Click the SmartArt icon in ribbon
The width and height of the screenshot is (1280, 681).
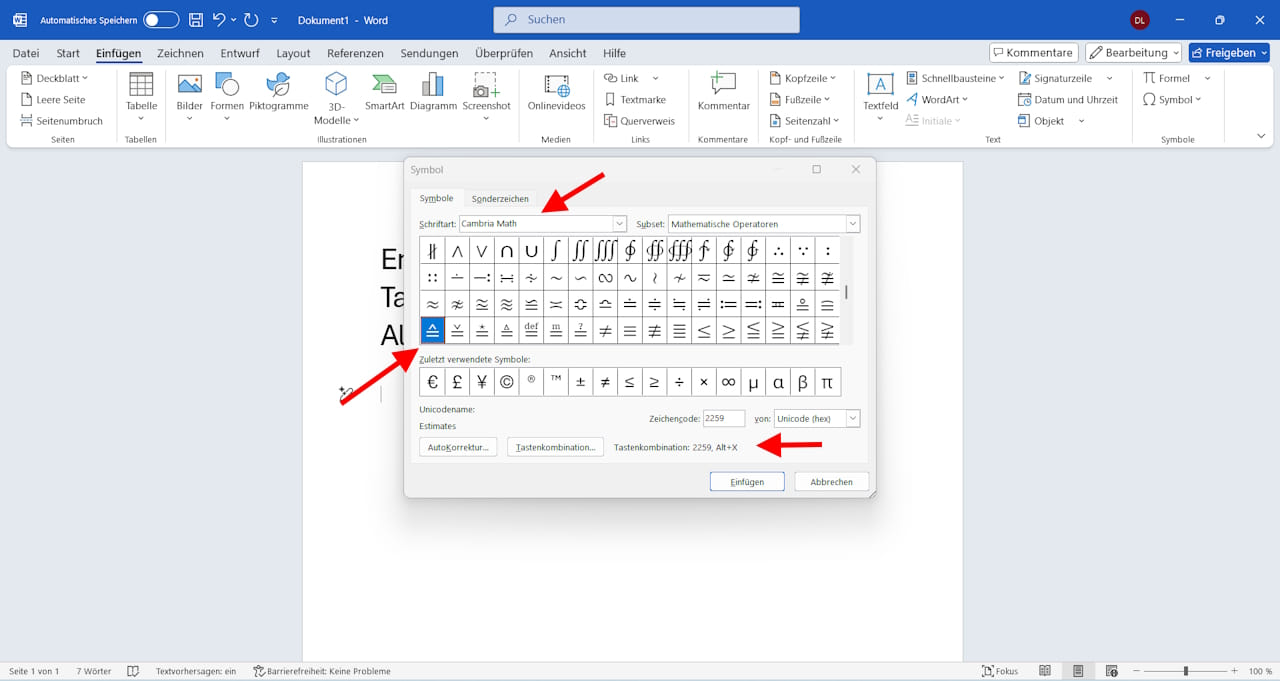coord(384,86)
